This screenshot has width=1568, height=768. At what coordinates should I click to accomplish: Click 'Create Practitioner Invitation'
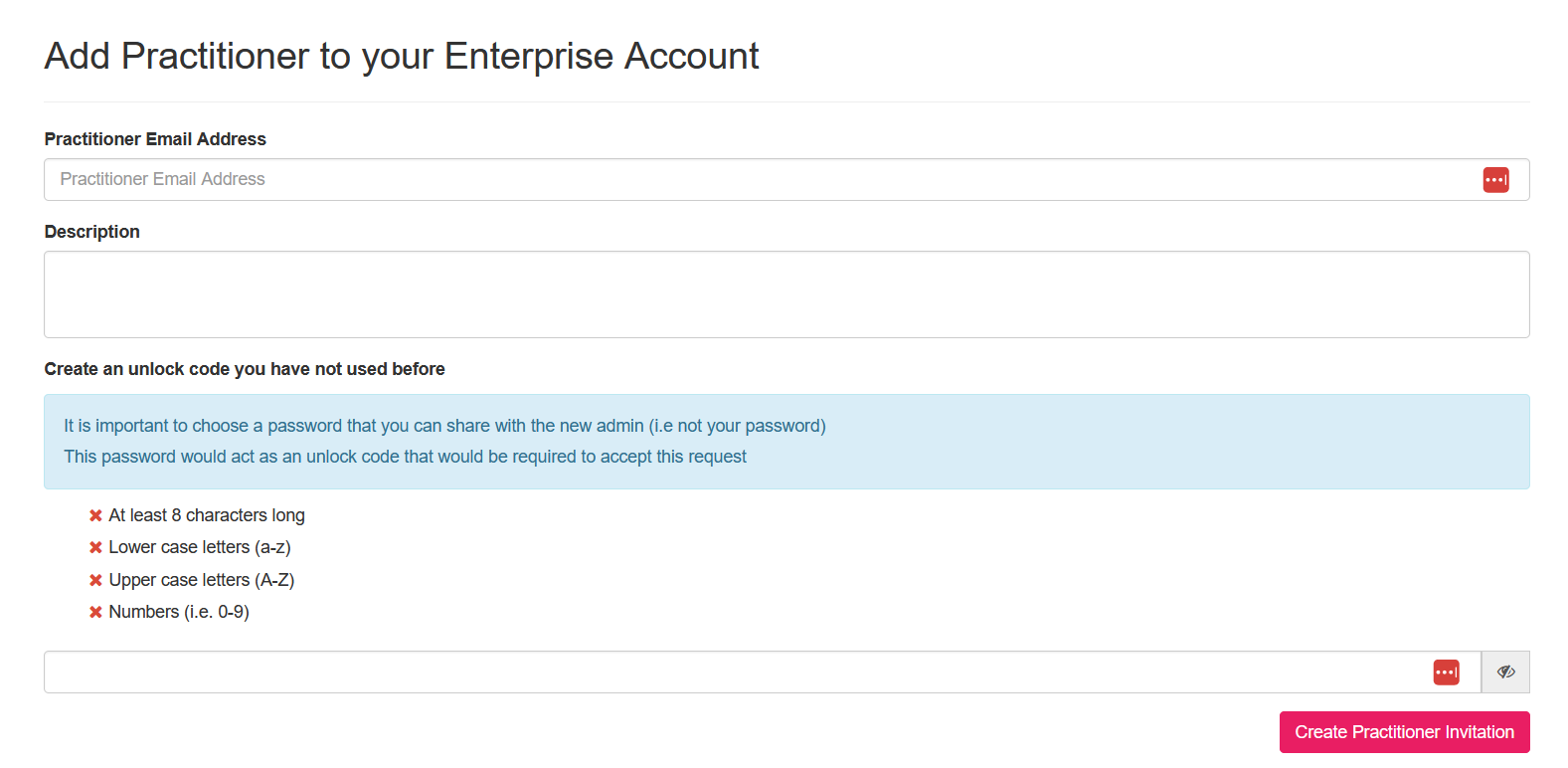[x=1404, y=732]
